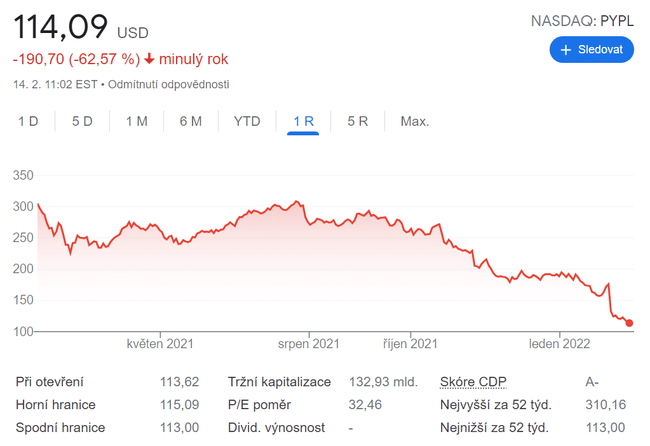Click the red current-price dot on chart

click(630, 323)
